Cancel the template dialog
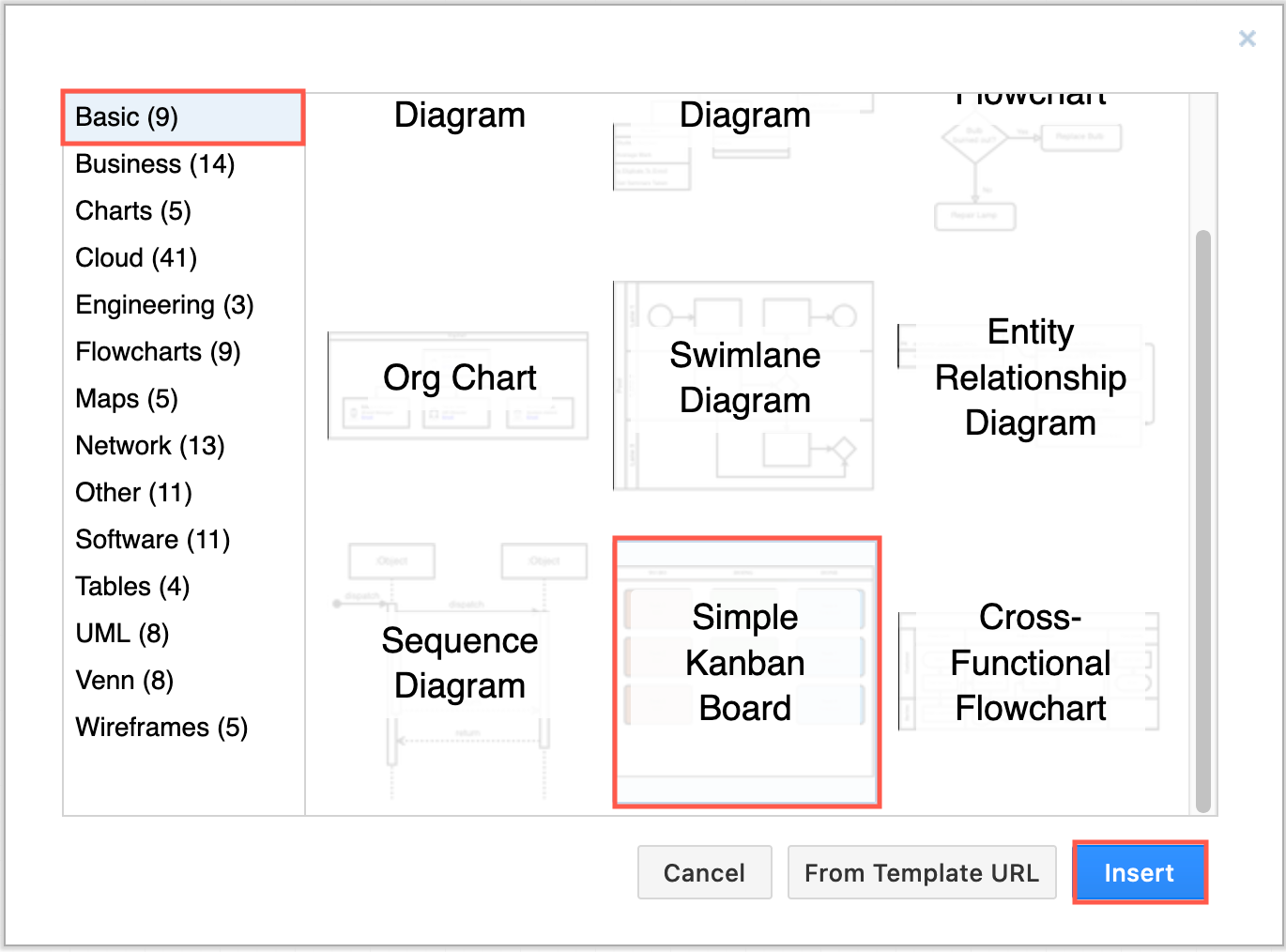The height and width of the screenshot is (952, 1286). 704,872
